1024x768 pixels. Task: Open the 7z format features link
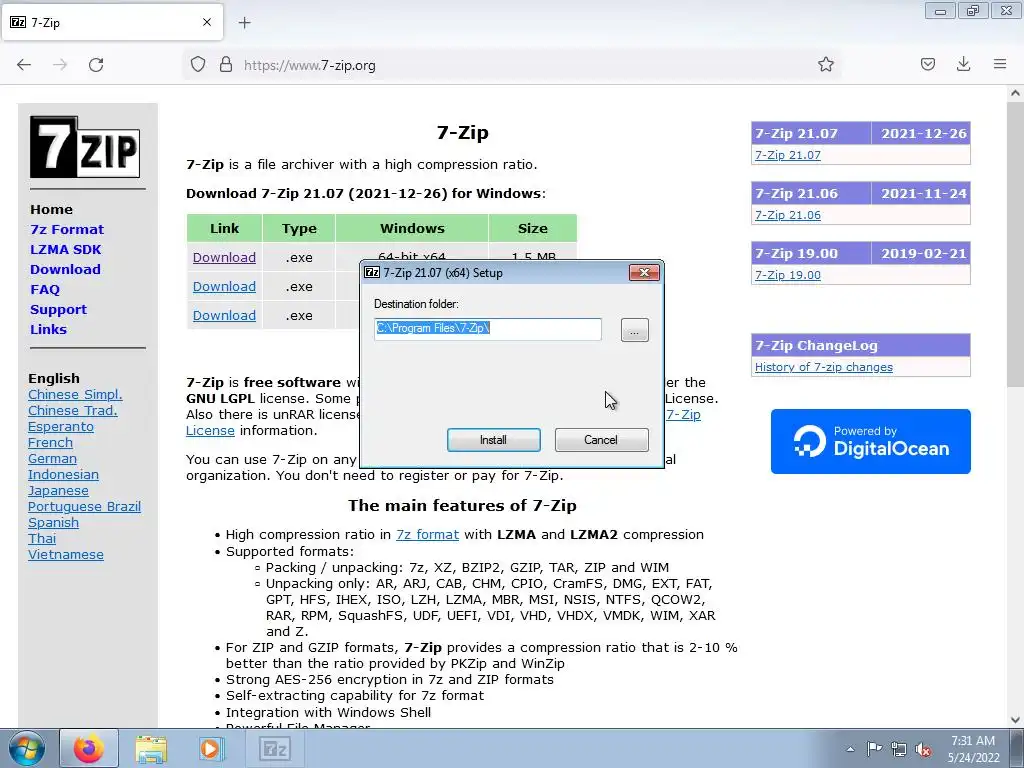[x=427, y=534]
